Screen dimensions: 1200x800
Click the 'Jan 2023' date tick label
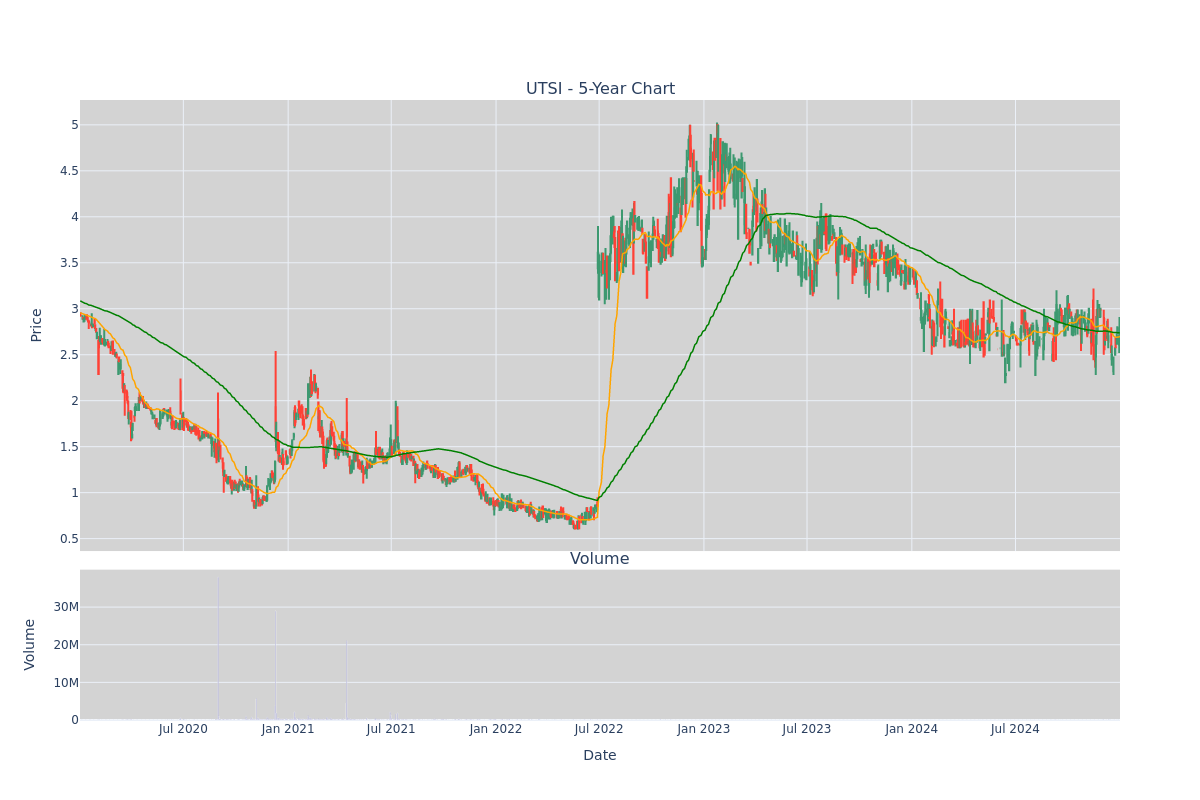704,729
